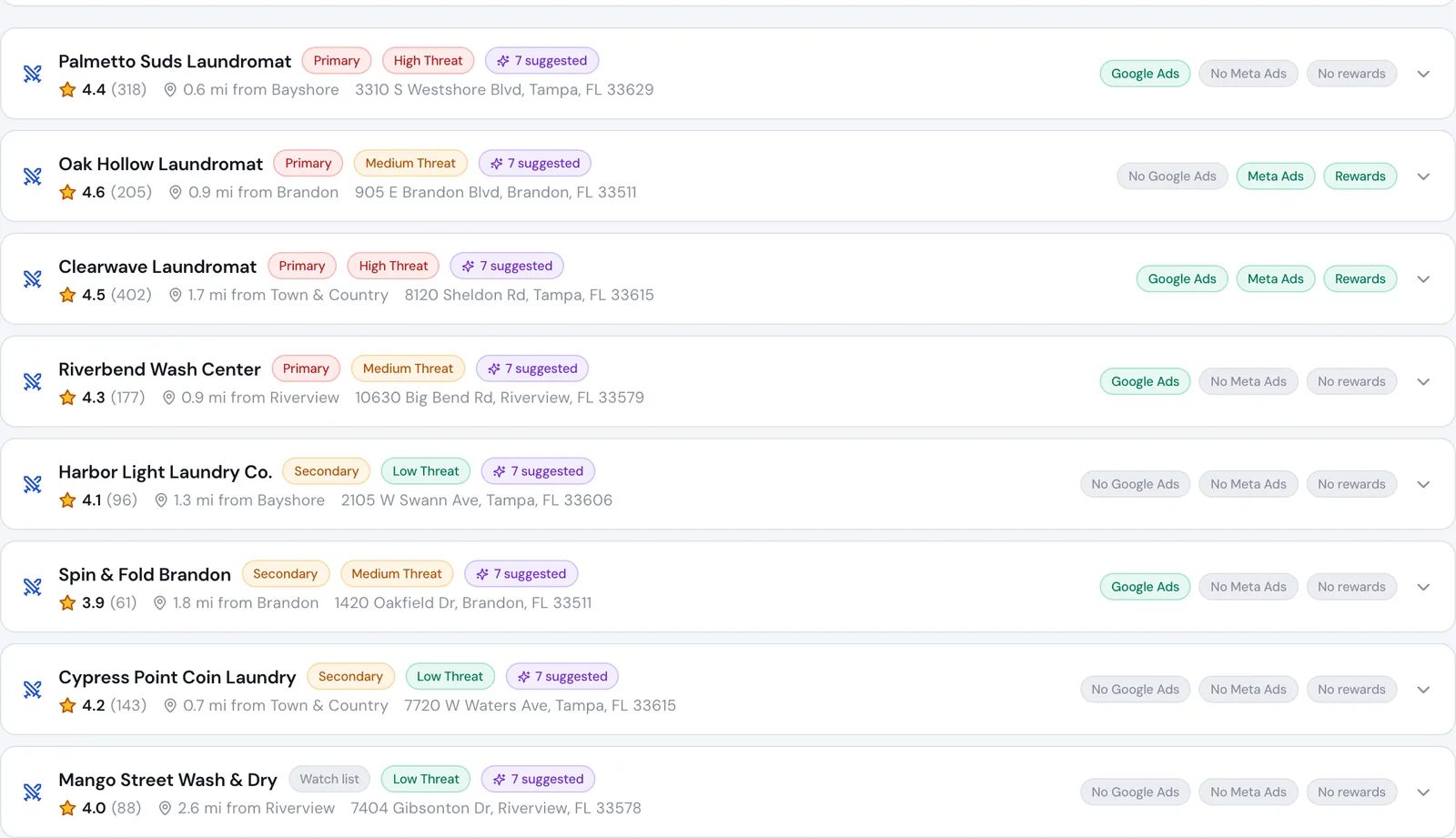Click No Meta Ads badge on Riverbend row

(x=1249, y=382)
